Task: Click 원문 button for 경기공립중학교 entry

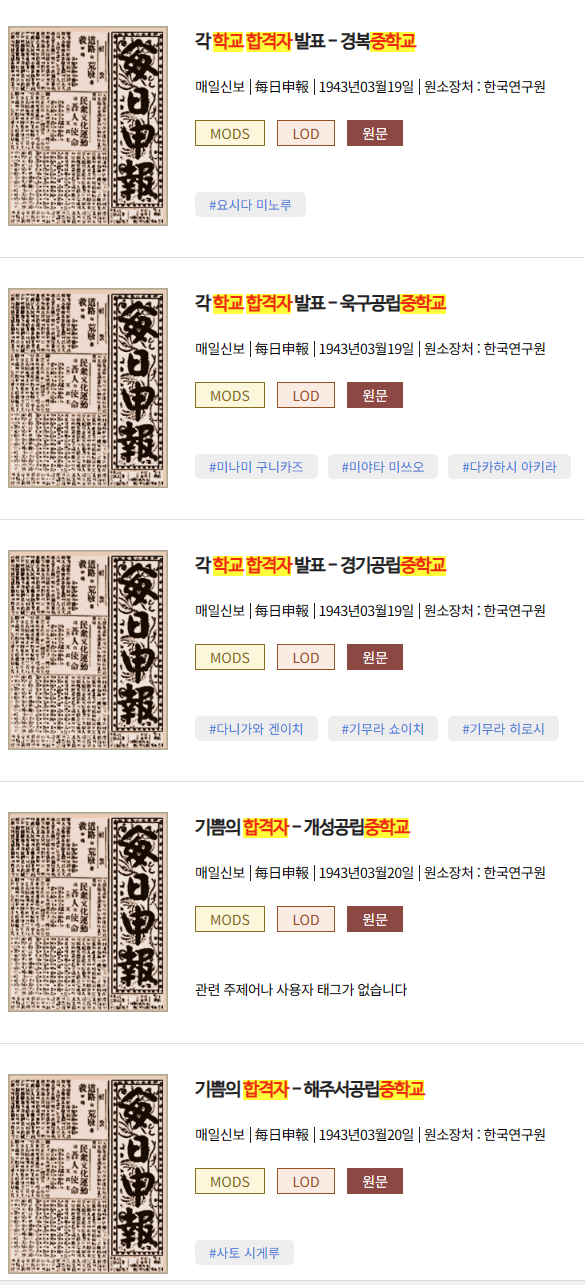Action: [375, 657]
